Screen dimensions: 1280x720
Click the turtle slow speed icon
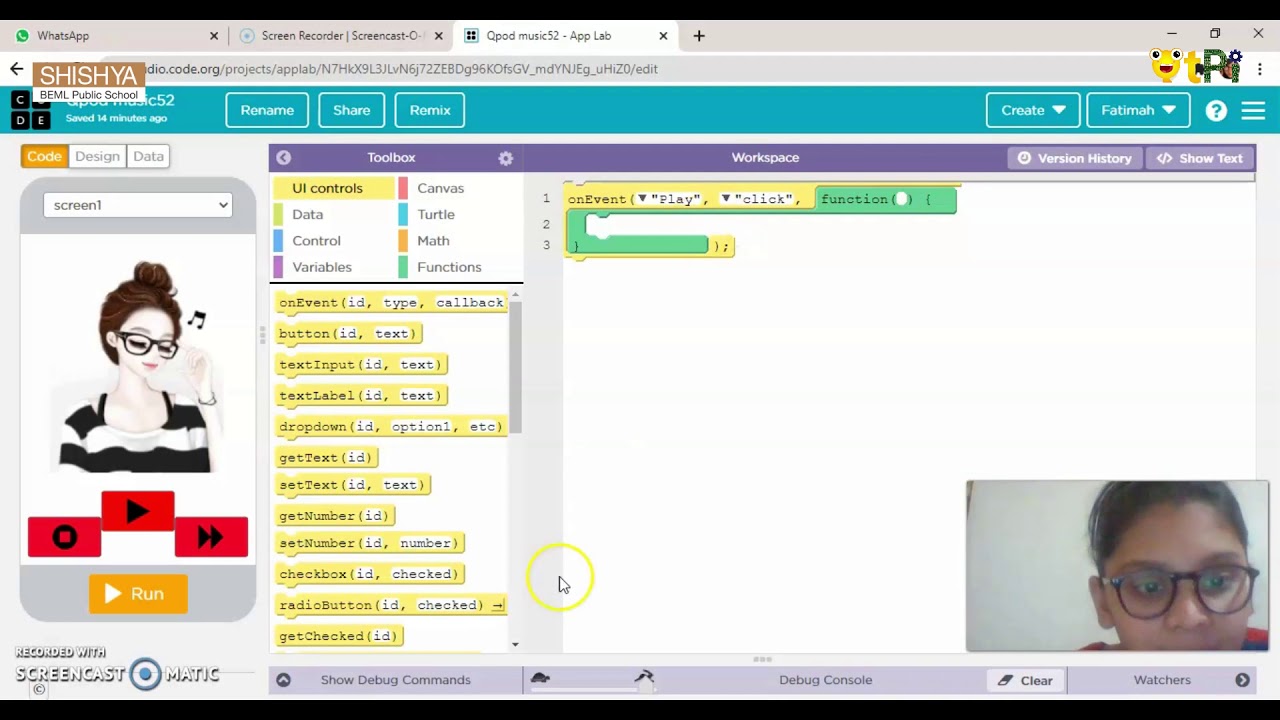540,678
